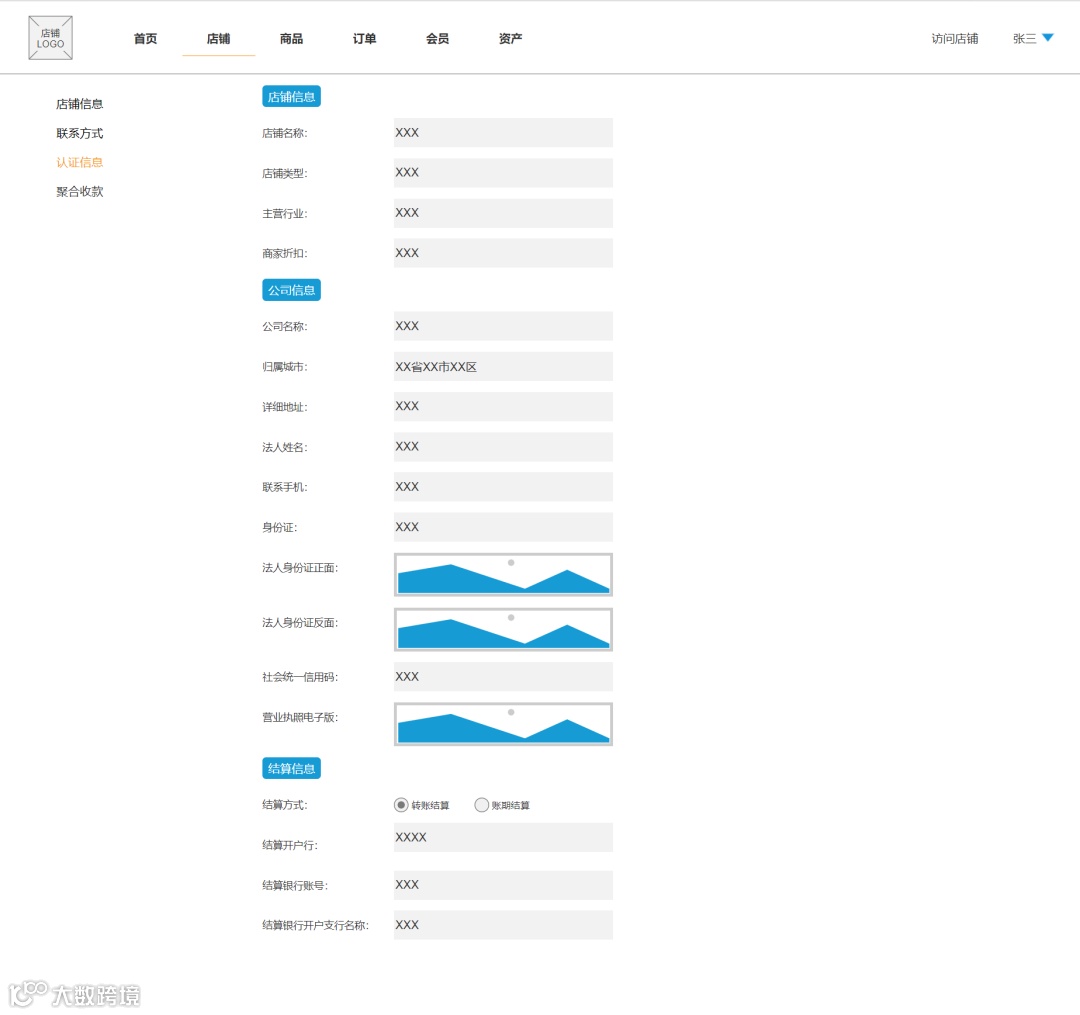
Task: Click the 公司名称 field
Action: pyautogui.click(x=503, y=326)
